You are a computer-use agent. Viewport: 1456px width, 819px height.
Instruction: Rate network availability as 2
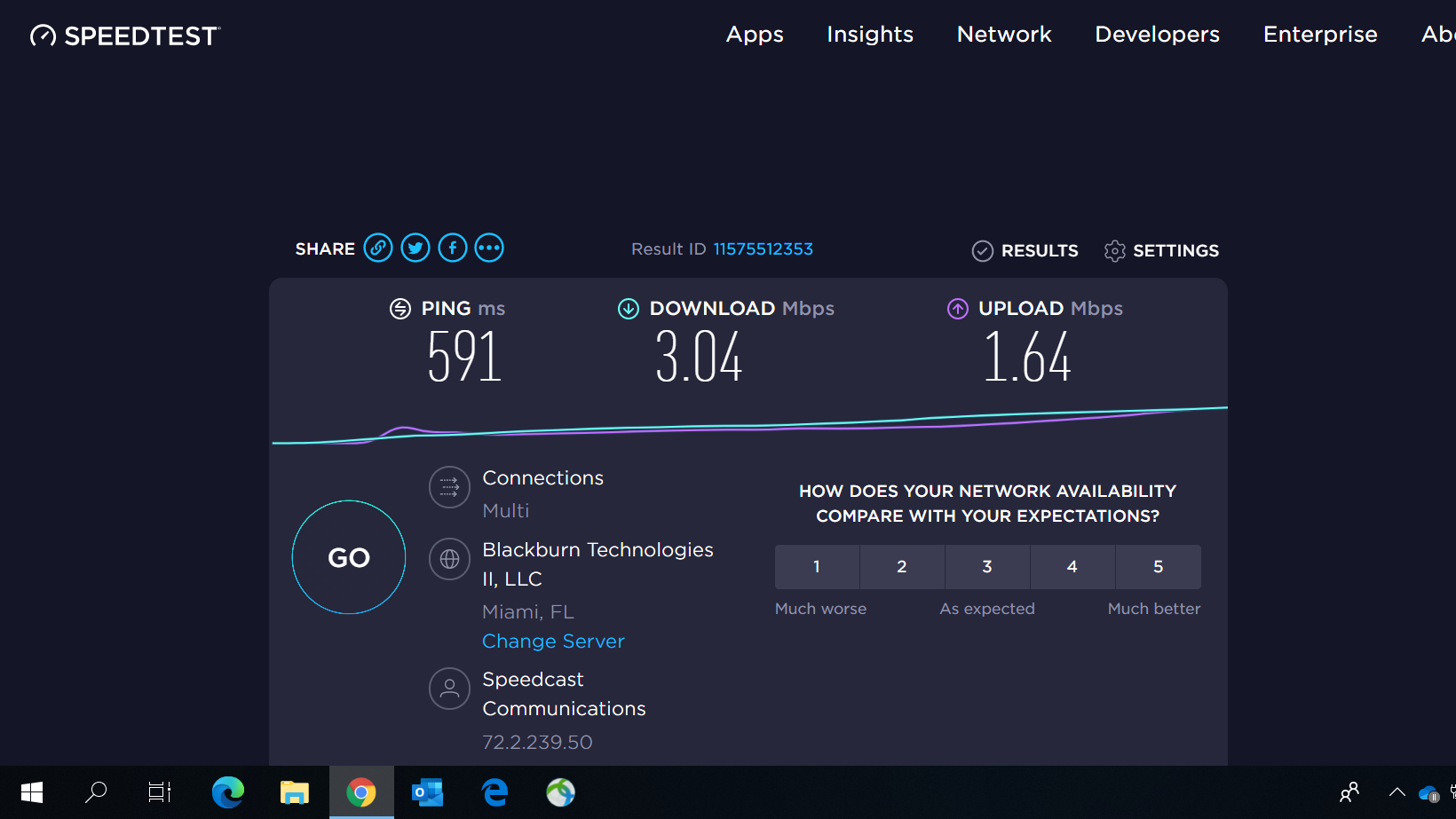pos(902,567)
